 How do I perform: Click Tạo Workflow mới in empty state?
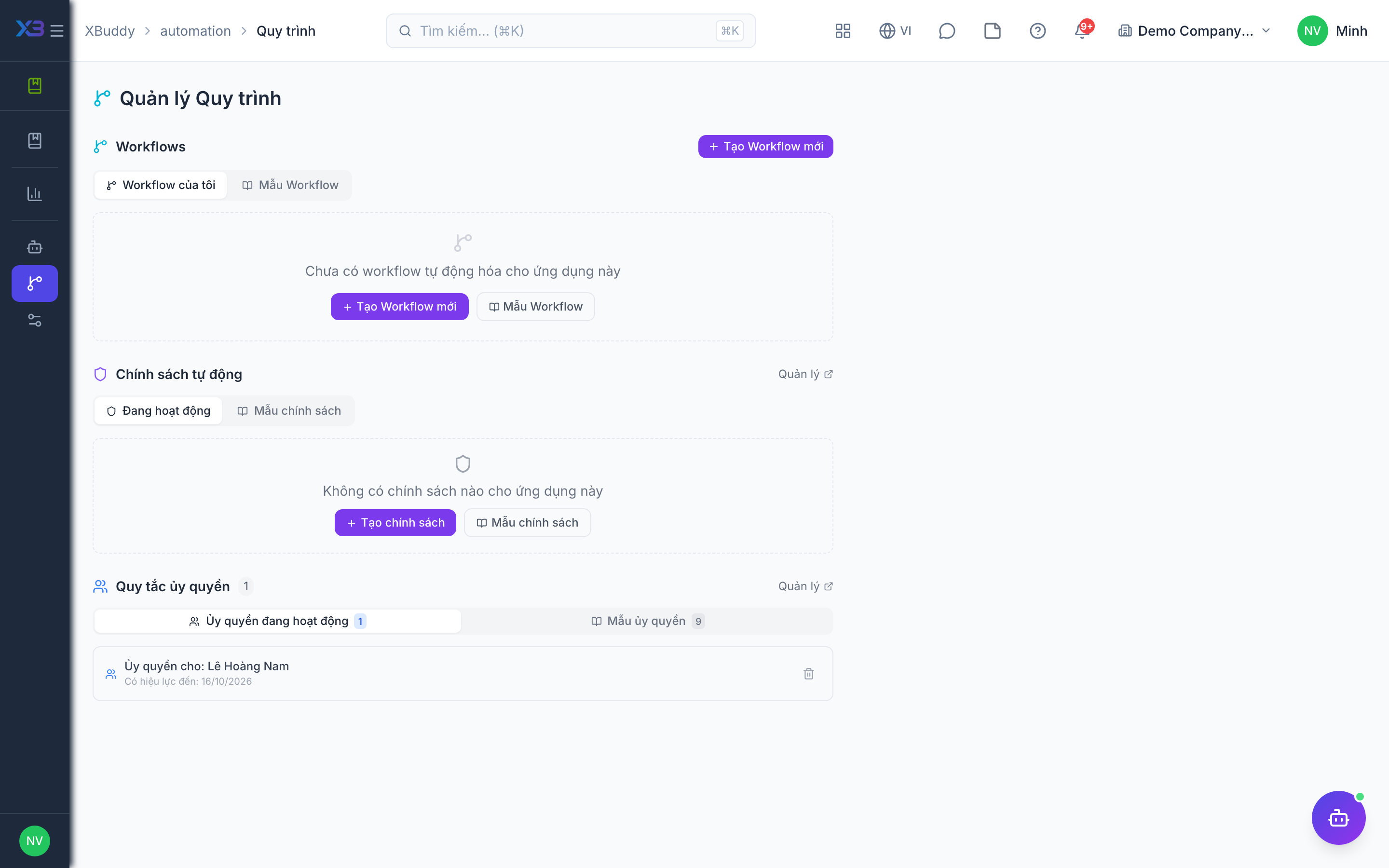pos(399,307)
